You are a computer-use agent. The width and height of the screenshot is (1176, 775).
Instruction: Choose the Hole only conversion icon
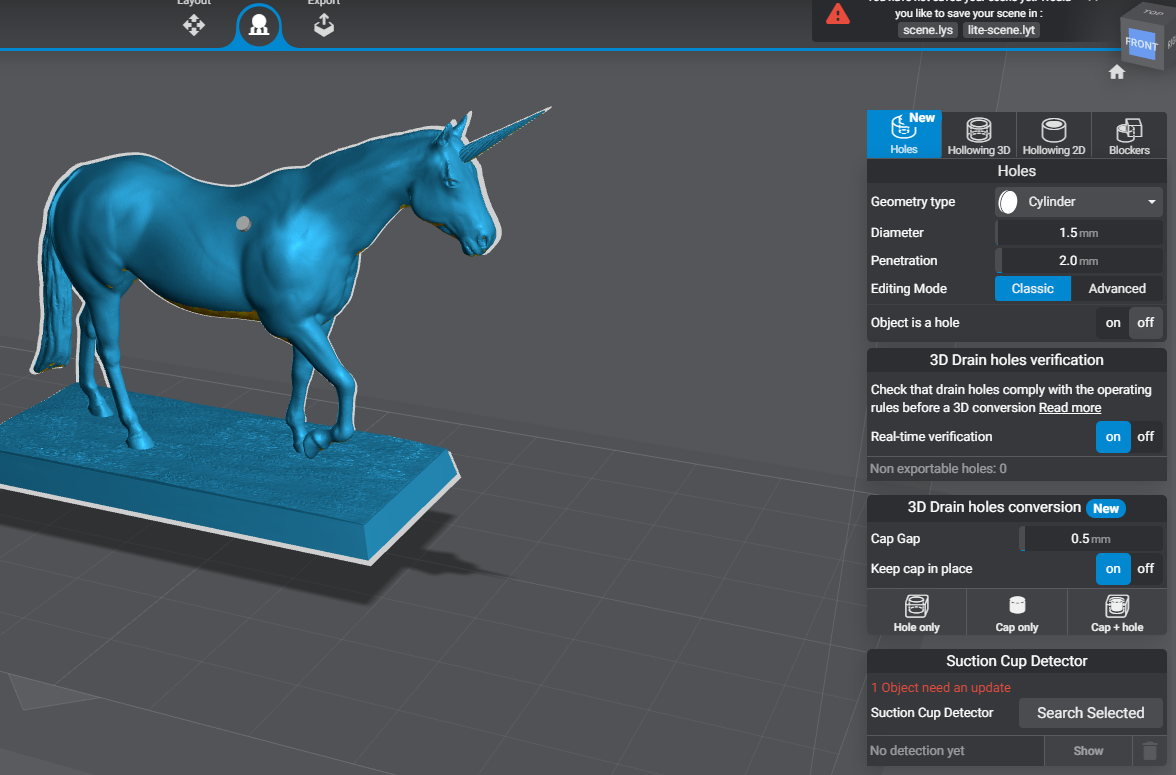916,611
